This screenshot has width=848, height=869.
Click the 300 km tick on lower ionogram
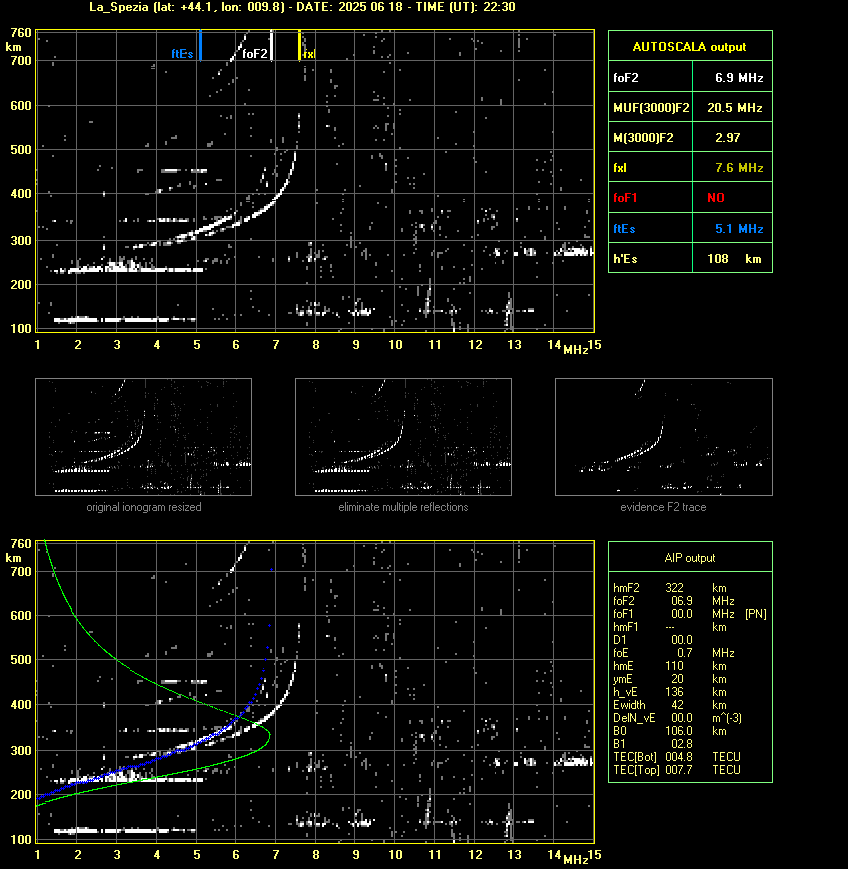[21, 750]
